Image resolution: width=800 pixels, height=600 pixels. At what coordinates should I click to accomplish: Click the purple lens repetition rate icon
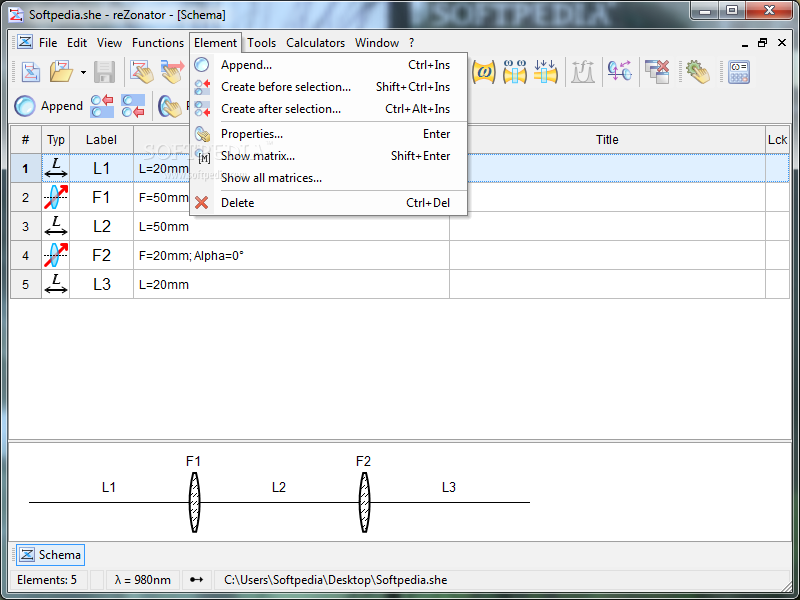tap(619, 72)
